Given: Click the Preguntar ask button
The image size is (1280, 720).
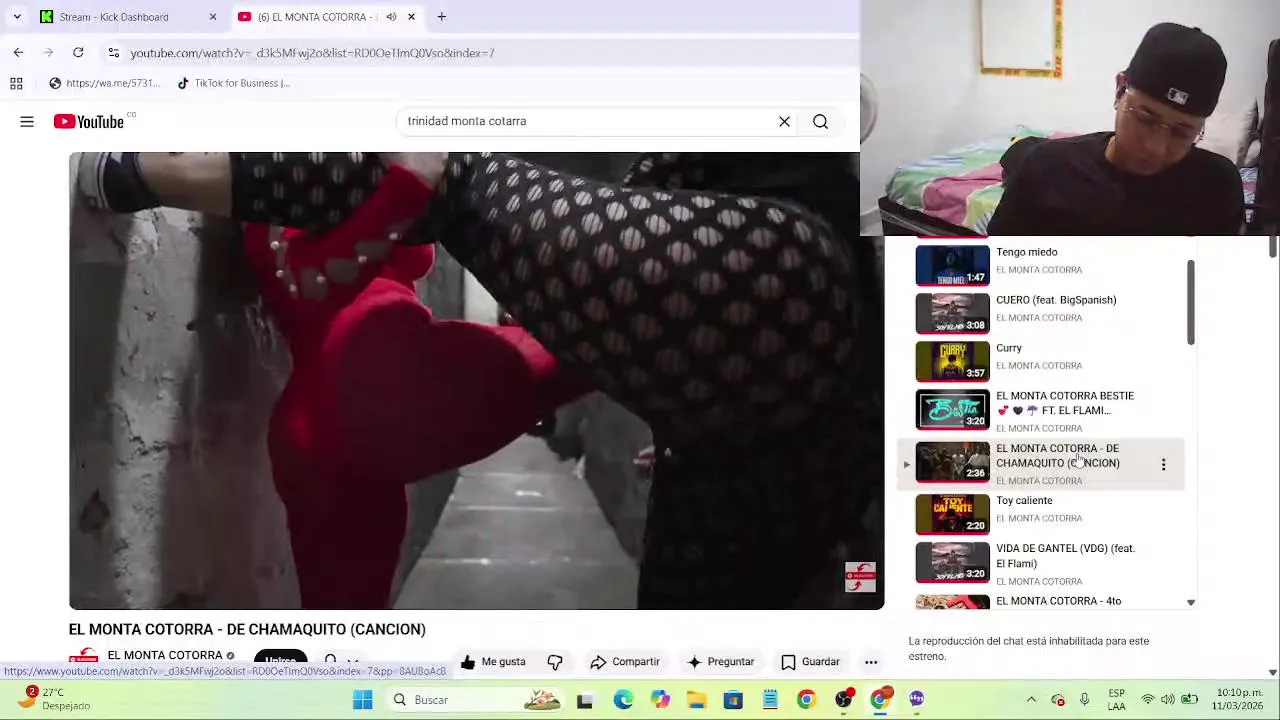Looking at the screenshot, I should 720,661.
